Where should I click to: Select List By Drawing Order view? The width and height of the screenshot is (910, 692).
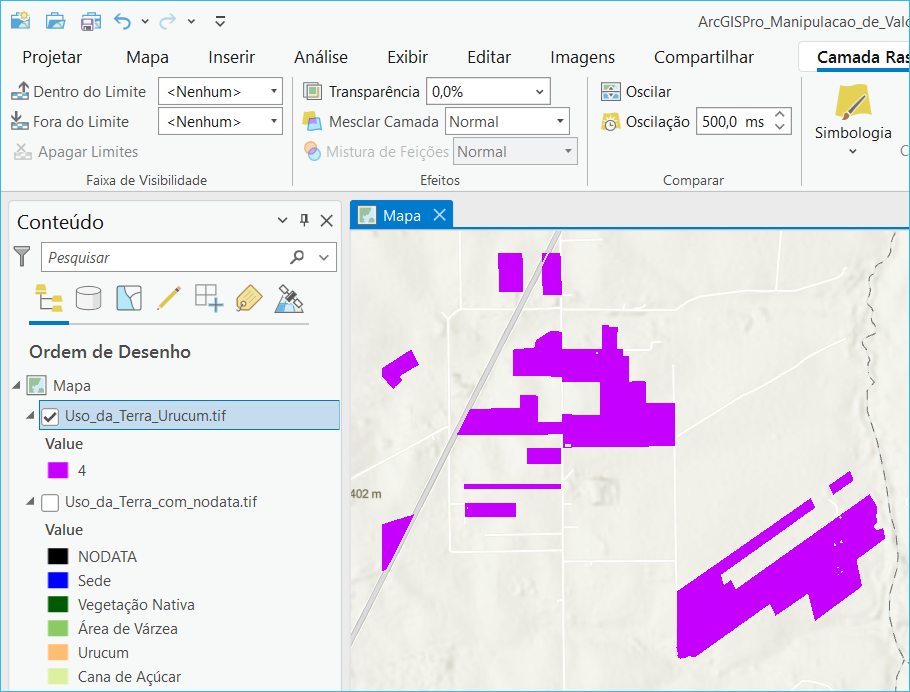[x=49, y=298]
